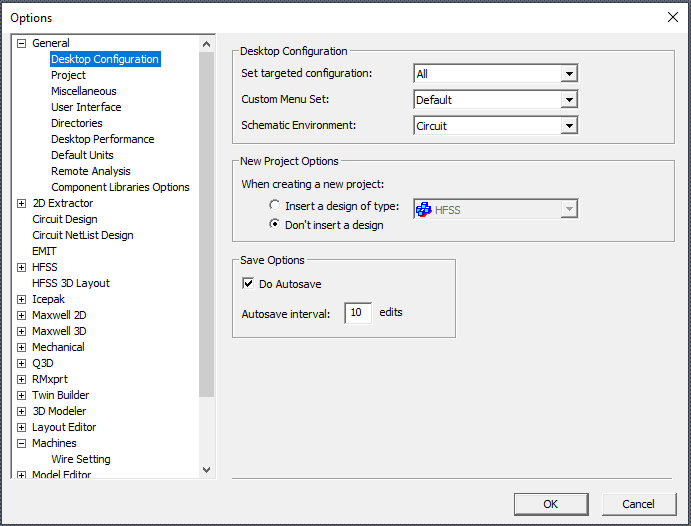Open the Custom Menu Set dropdown
691x526 pixels.
(568, 100)
